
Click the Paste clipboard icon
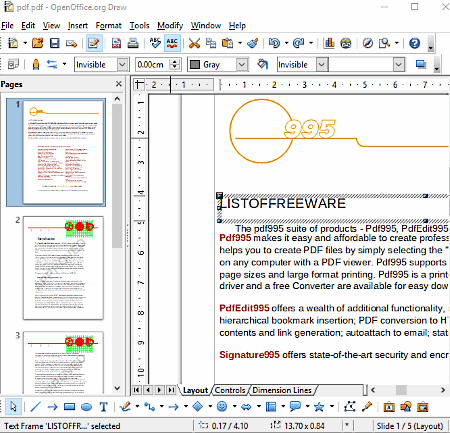coord(228,43)
